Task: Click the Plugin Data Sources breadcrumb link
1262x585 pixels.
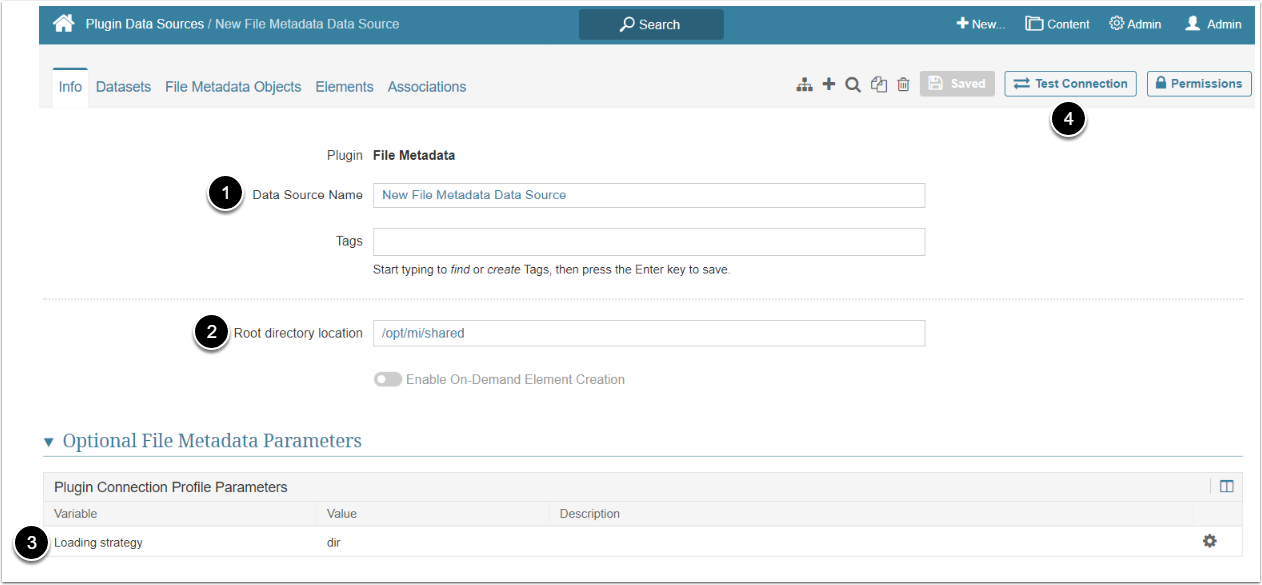Action: click(144, 24)
